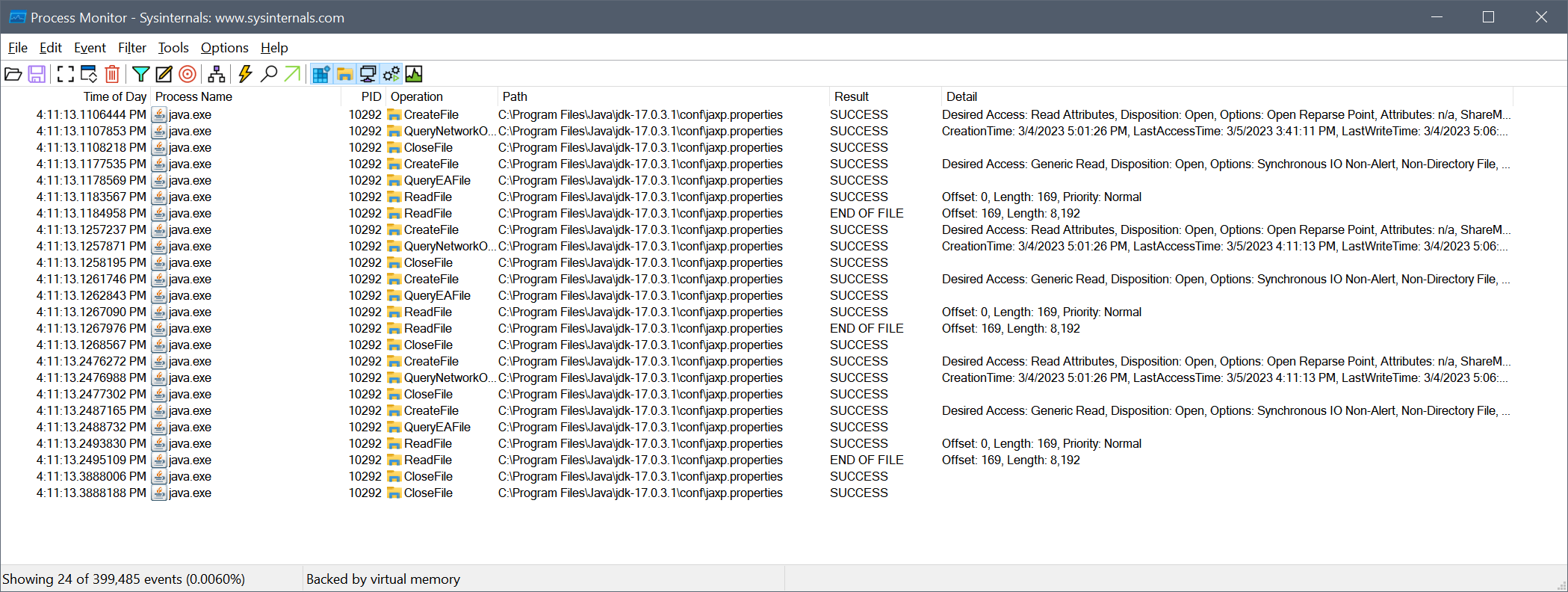Click SUCCESS result at 4:11:13.2477302 PM
The width and height of the screenshot is (1568, 592).
coord(859,394)
